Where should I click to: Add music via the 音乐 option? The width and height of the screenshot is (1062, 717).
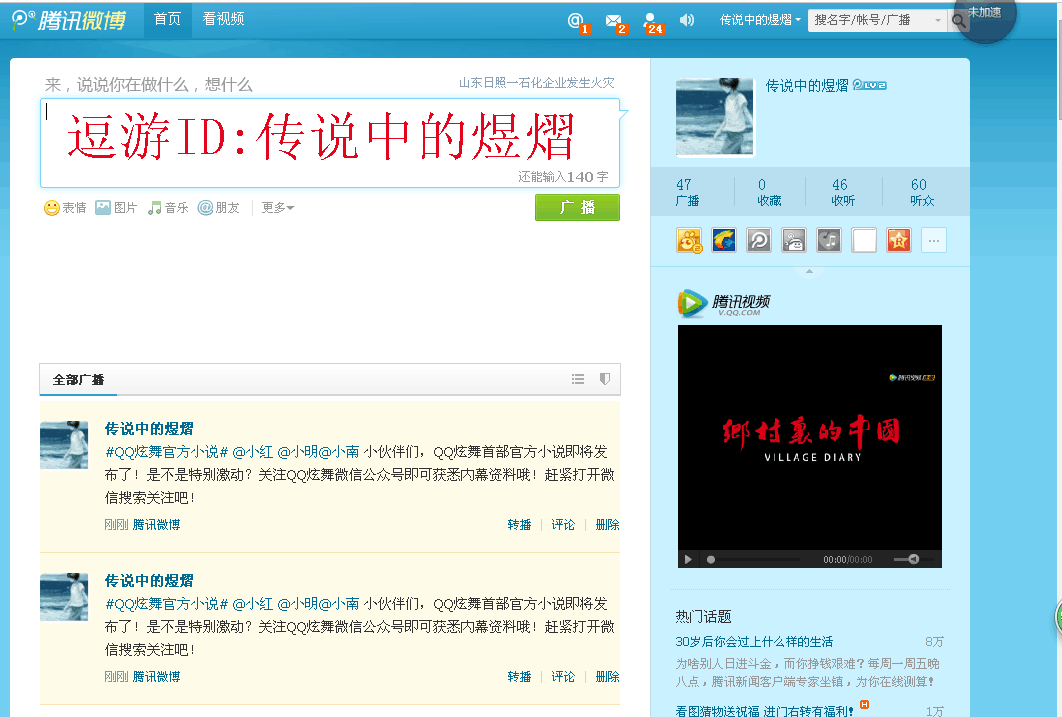click(168, 208)
